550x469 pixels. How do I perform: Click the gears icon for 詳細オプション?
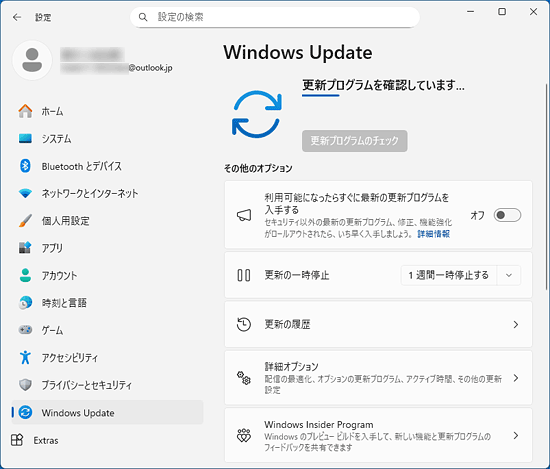pyautogui.click(x=244, y=378)
